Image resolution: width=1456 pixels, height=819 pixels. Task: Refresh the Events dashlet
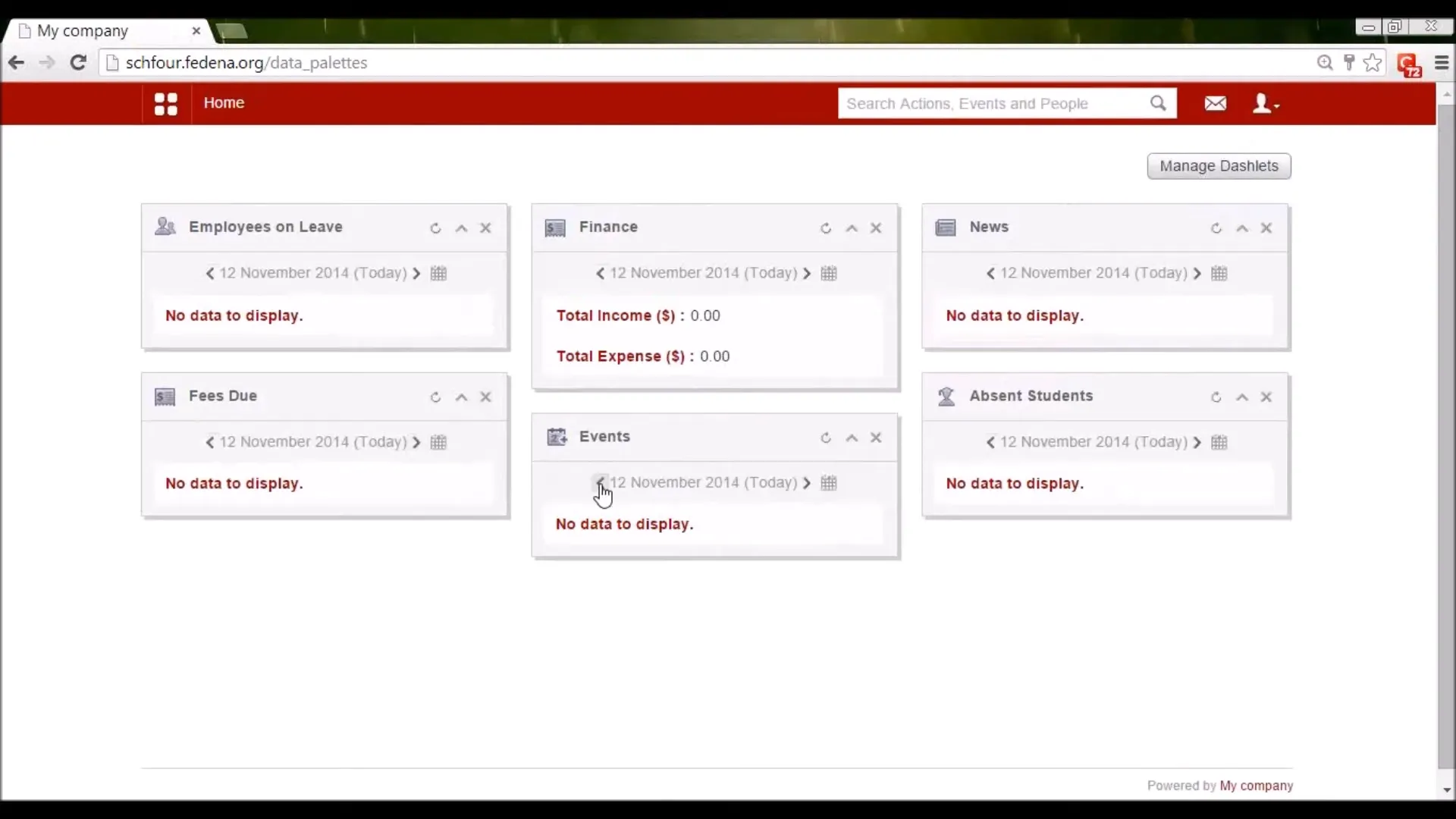click(x=826, y=438)
